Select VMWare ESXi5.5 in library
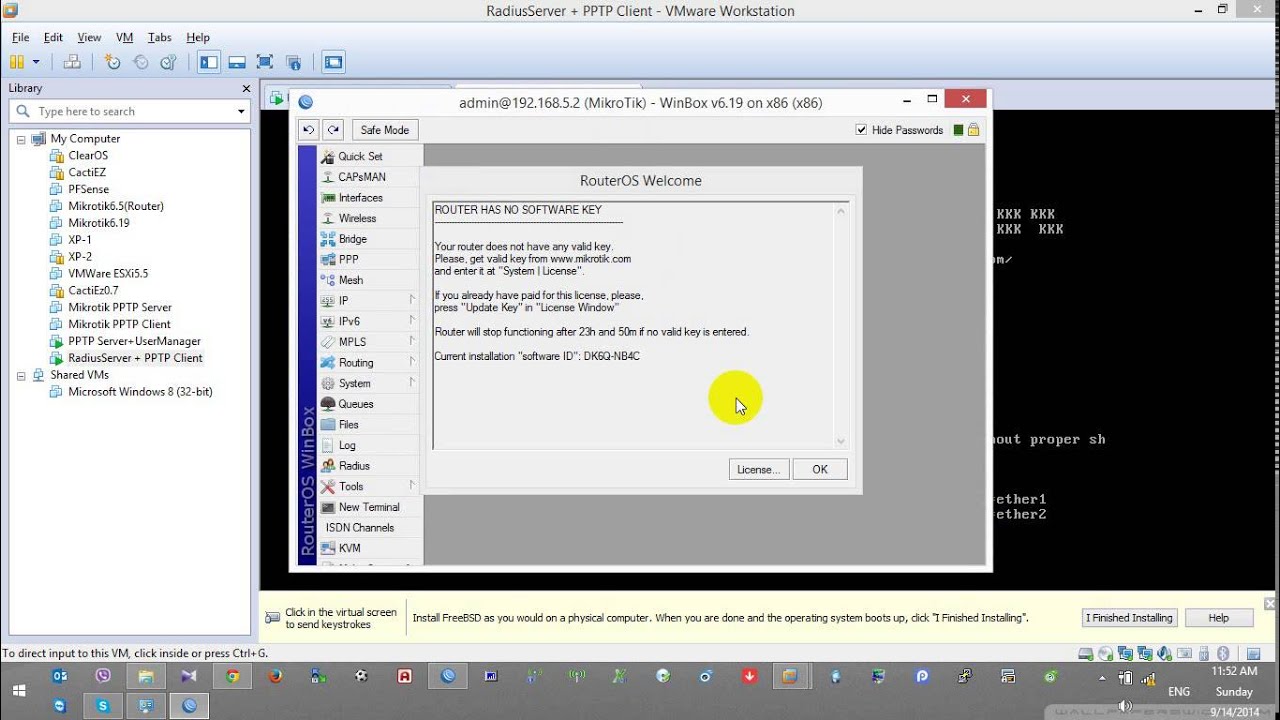This screenshot has height=720, width=1280. coord(107,273)
